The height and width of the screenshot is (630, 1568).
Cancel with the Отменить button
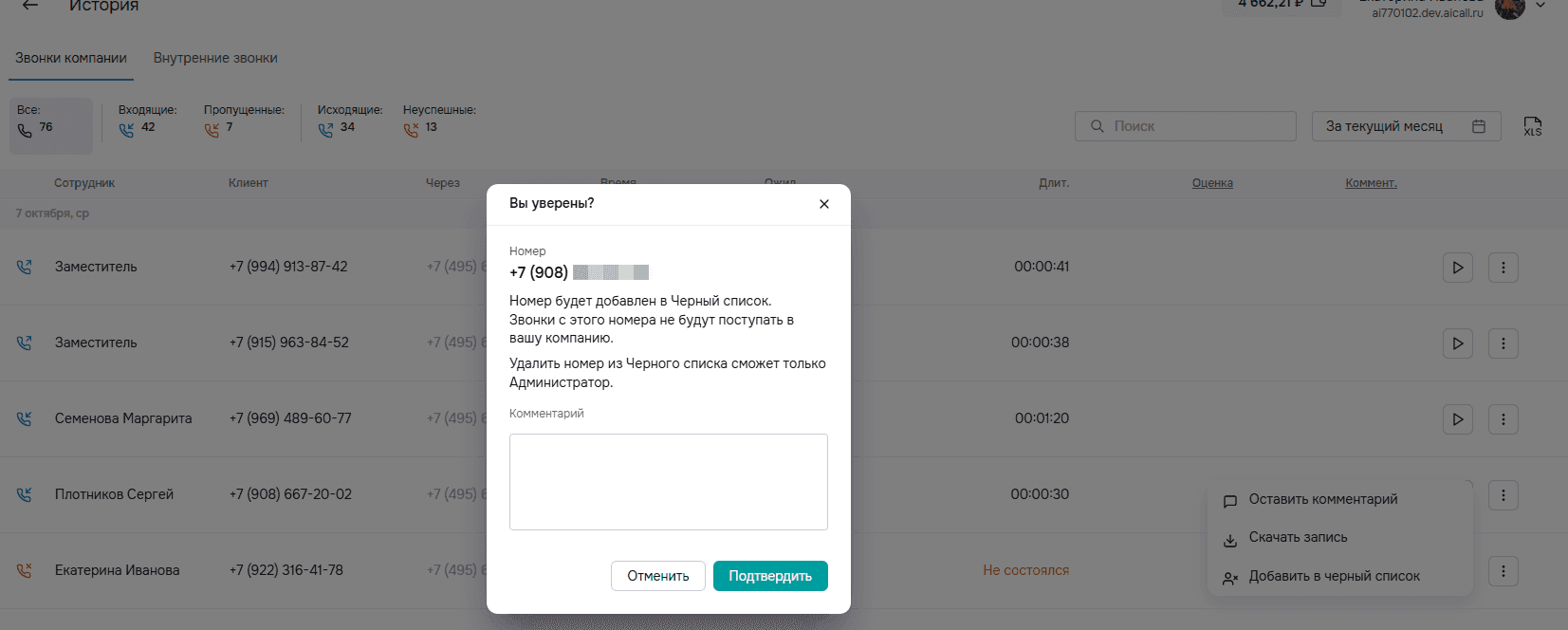pyautogui.click(x=658, y=576)
